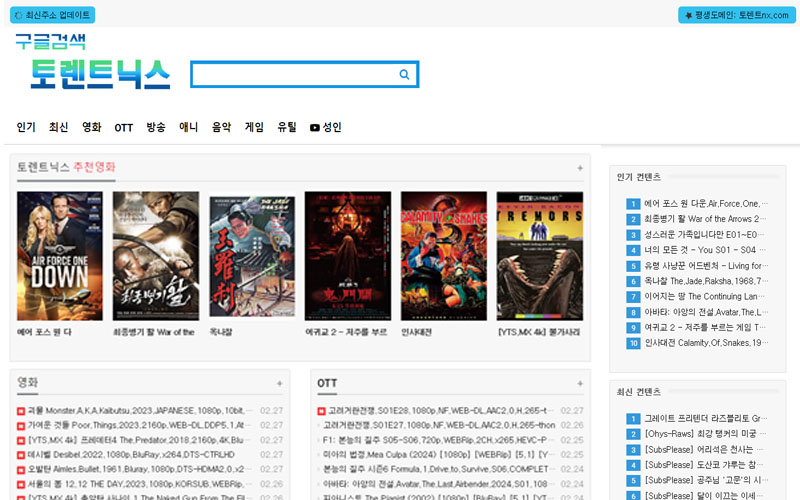Viewport: 800px width, 500px height.
Task: Click the search magnifier icon
Action: click(x=404, y=74)
